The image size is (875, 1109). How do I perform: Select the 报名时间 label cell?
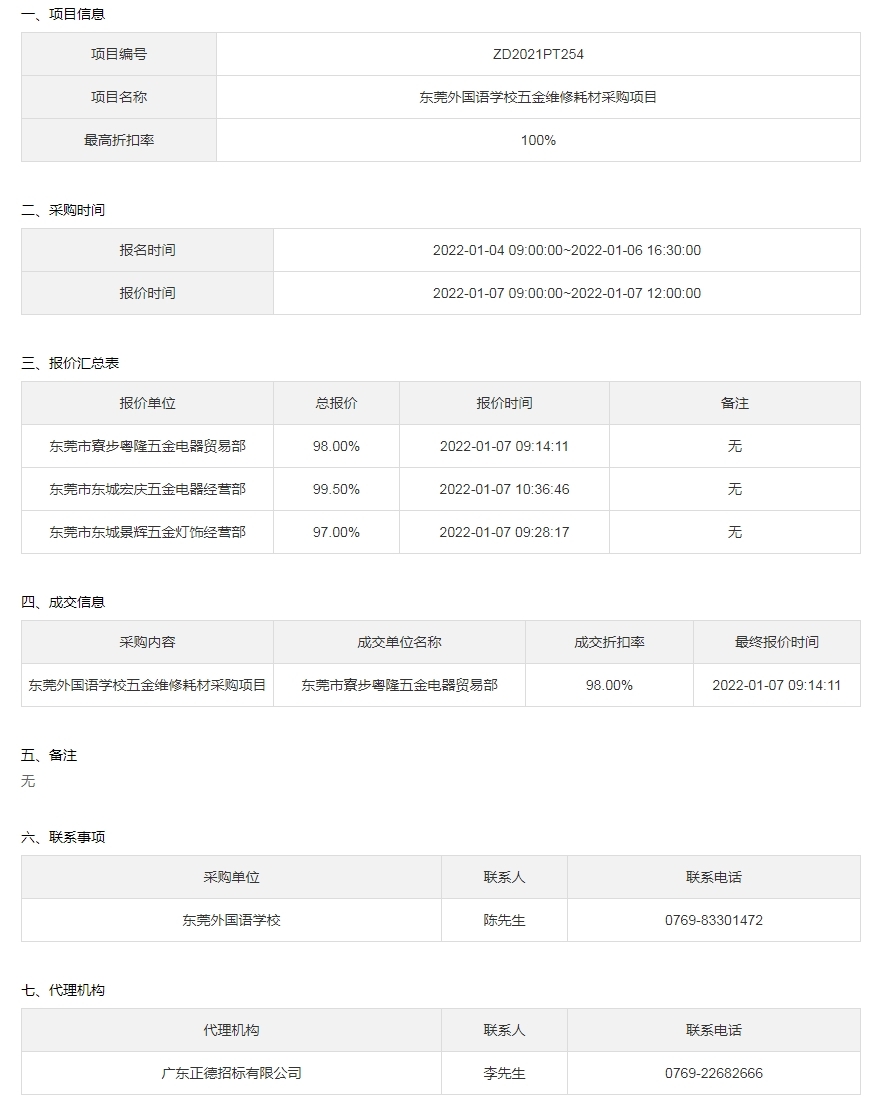click(147, 250)
